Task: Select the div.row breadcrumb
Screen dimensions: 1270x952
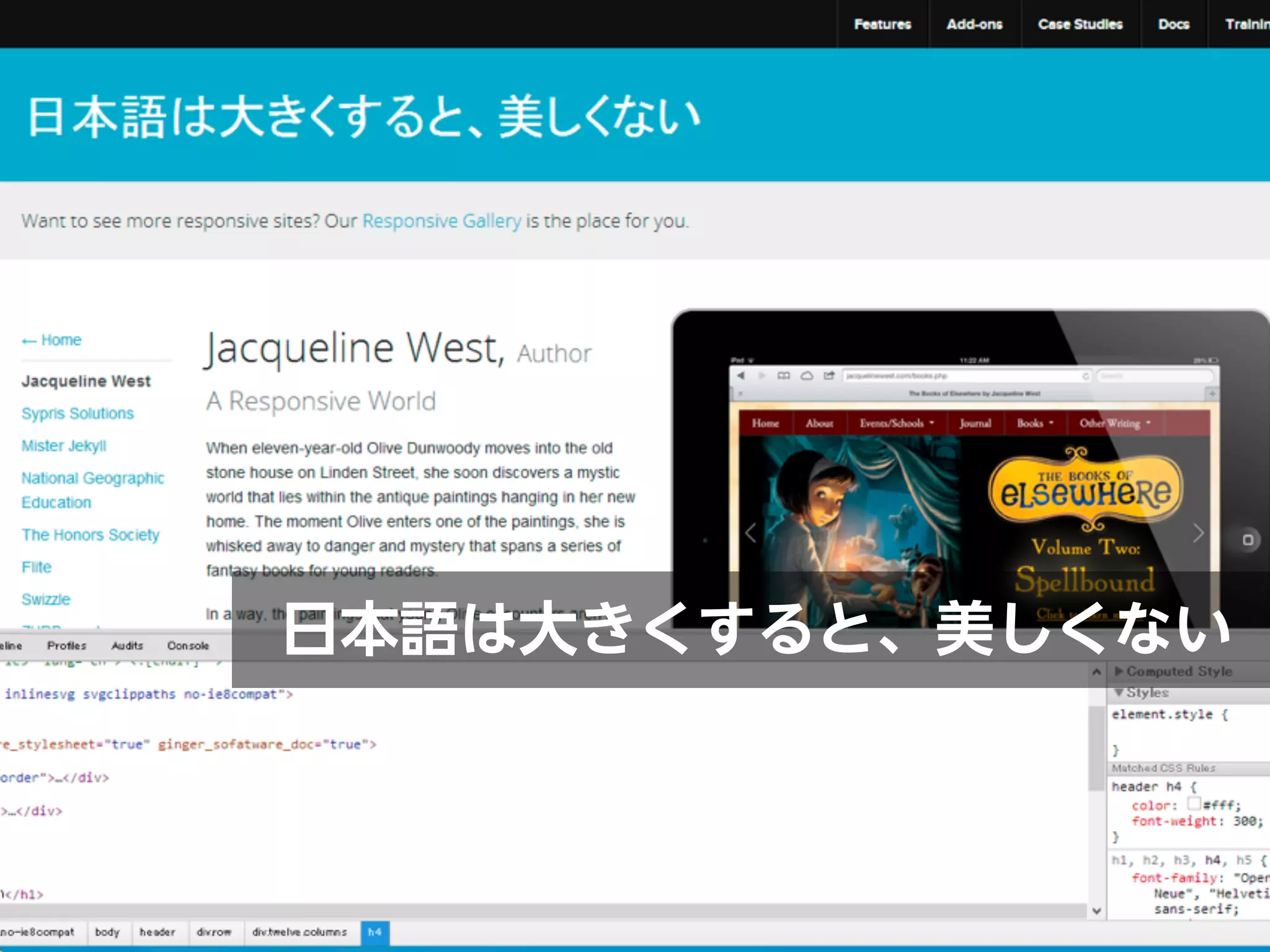Action: (x=214, y=932)
